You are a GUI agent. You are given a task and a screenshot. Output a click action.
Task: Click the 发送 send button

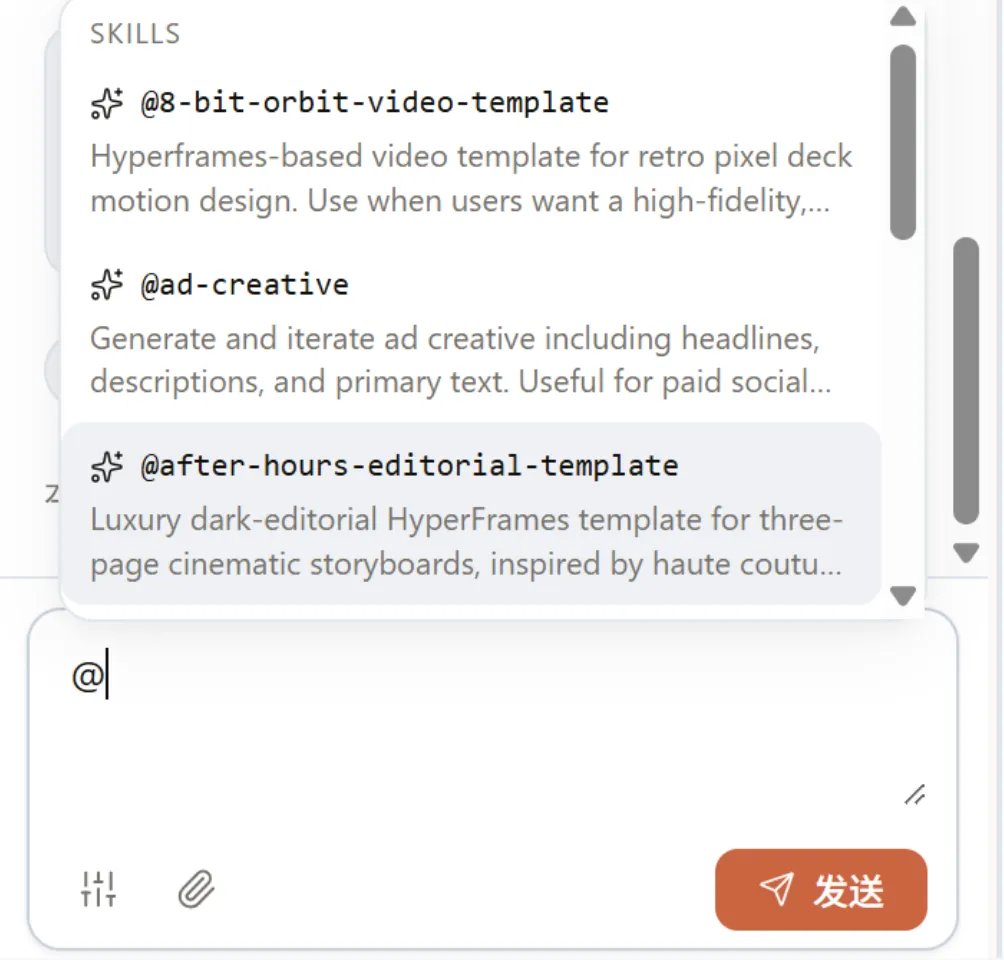click(x=821, y=890)
